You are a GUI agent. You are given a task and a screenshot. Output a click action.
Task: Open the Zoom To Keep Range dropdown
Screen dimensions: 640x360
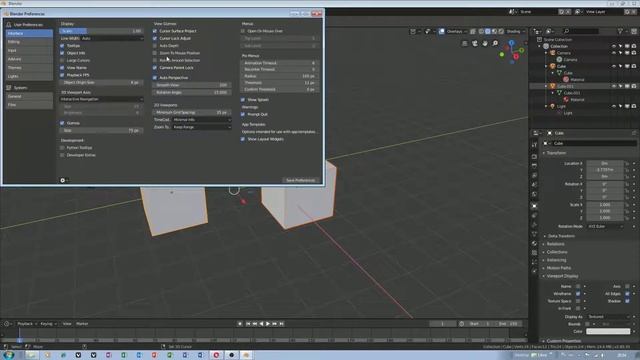pyautogui.click(x=201, y=127)
